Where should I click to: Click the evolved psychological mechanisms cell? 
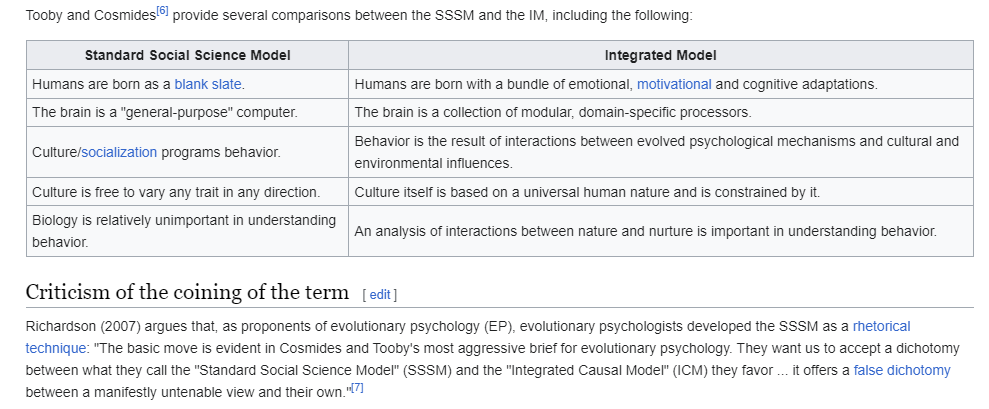click(660, 152)
